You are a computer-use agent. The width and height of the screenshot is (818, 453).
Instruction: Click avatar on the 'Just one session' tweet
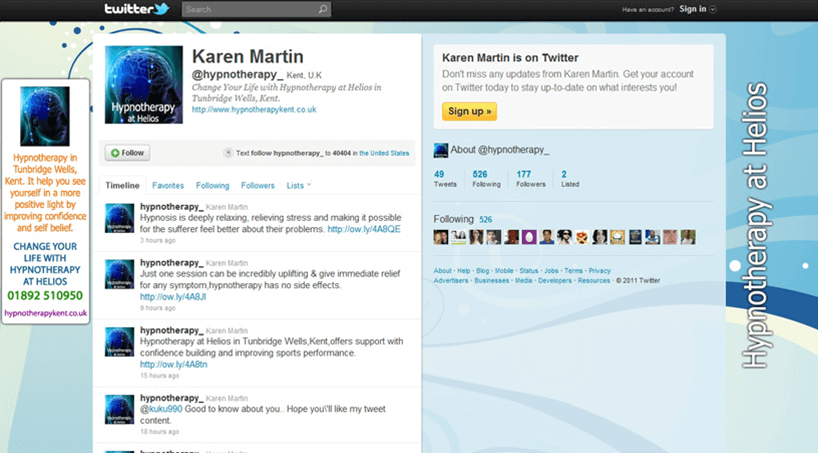[x=119, y=274]
